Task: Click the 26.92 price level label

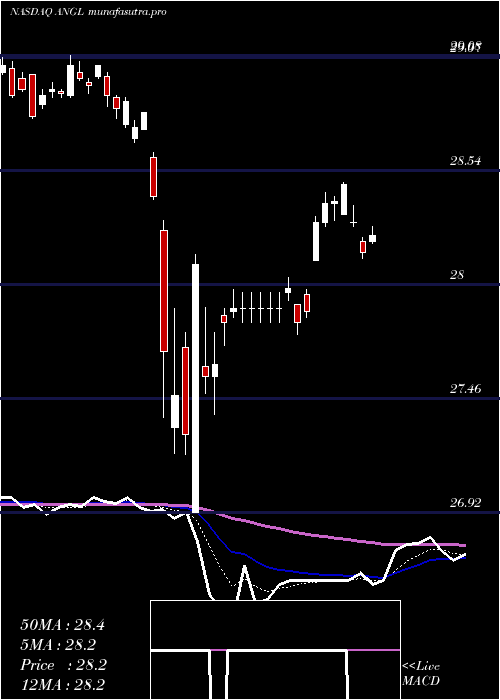Action: pyautogui.click(x=465, y=503)
